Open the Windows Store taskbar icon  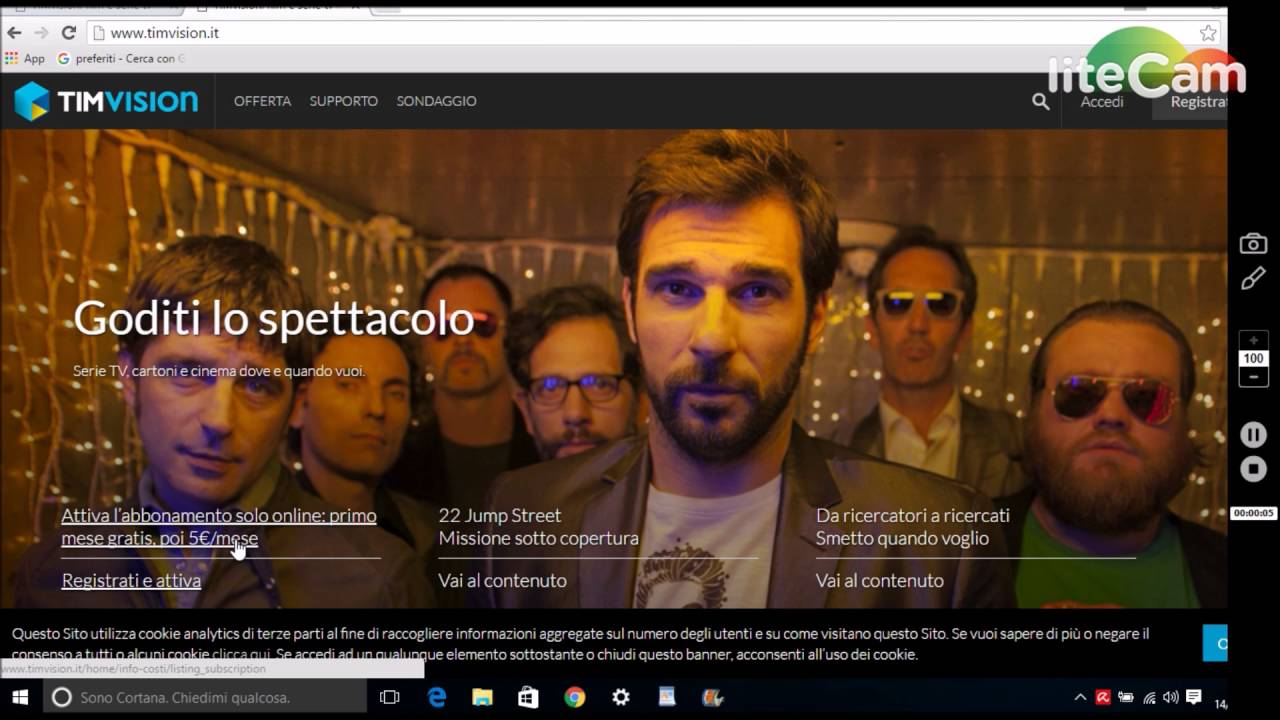528,697
